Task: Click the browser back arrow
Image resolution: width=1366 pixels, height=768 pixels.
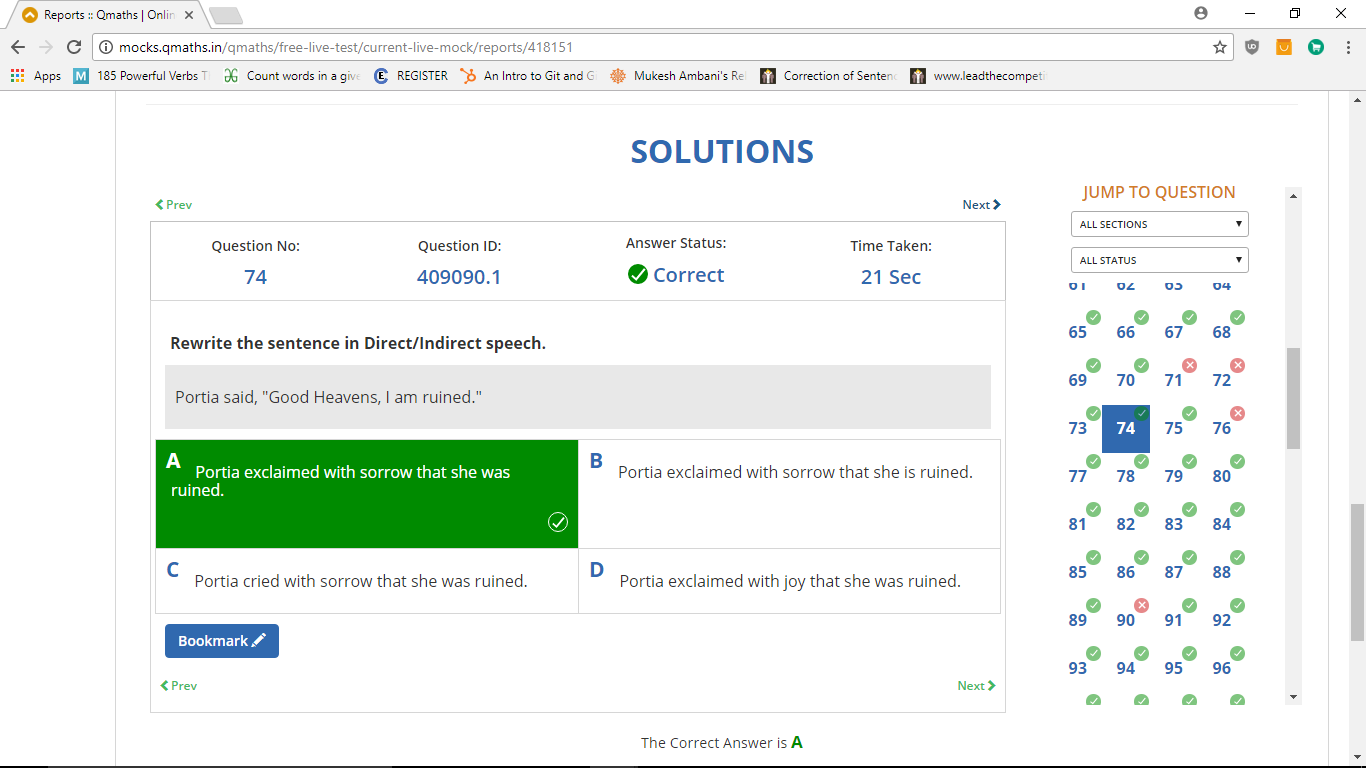Action: point(18,47)
